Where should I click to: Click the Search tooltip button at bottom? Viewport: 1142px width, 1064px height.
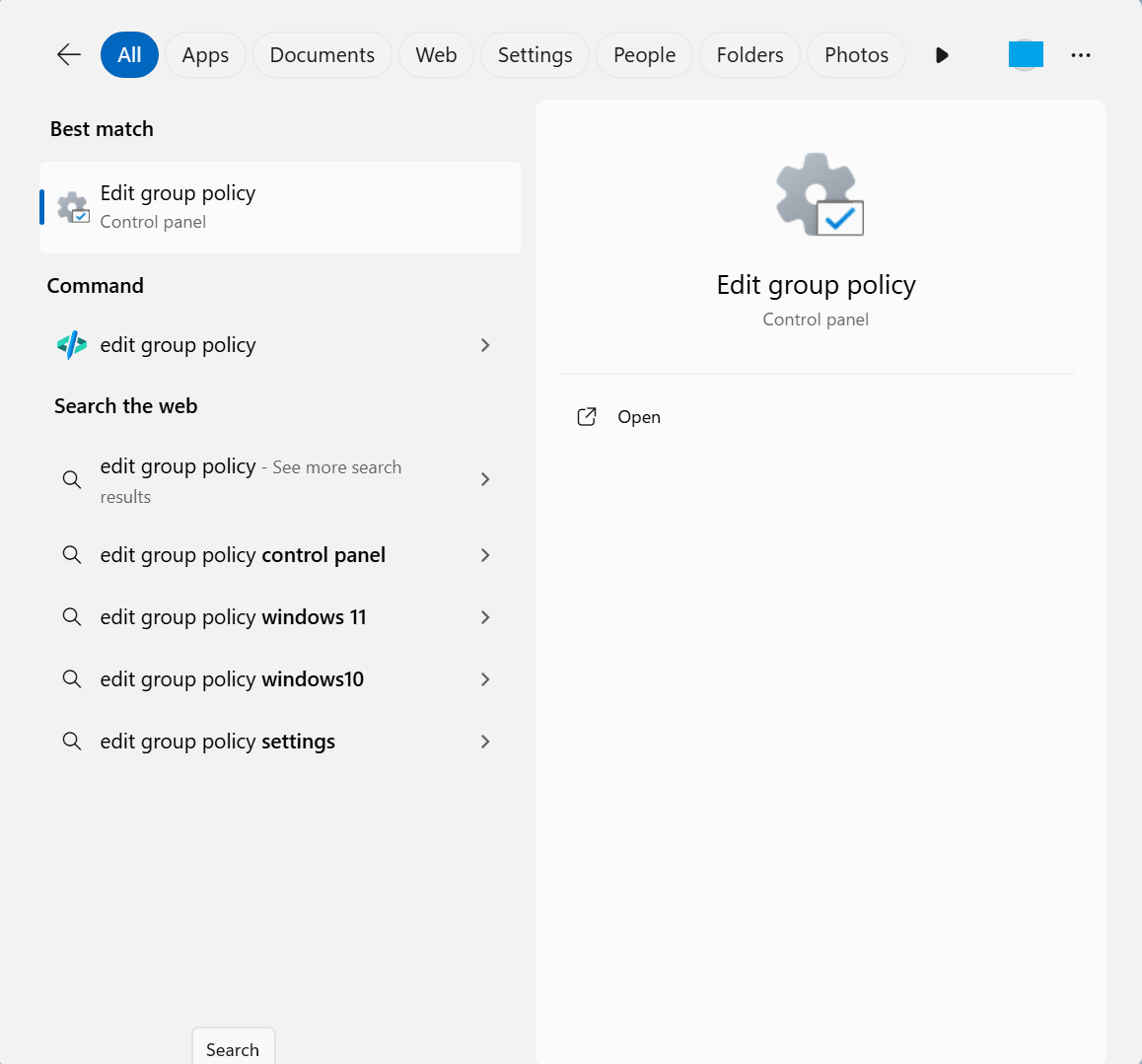click(x=233, y=1048)
